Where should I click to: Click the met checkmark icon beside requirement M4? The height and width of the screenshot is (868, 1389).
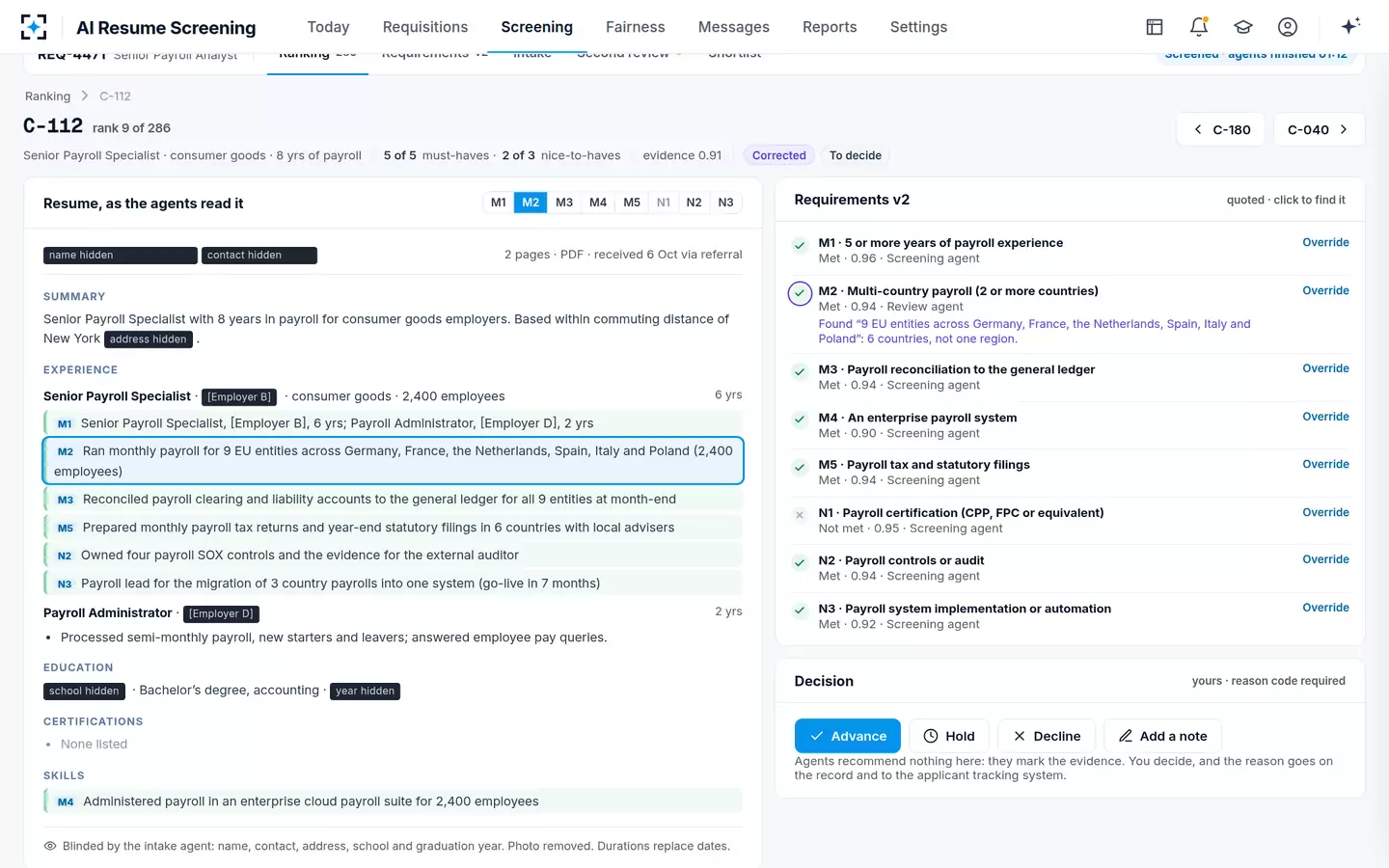click(800, 420)
